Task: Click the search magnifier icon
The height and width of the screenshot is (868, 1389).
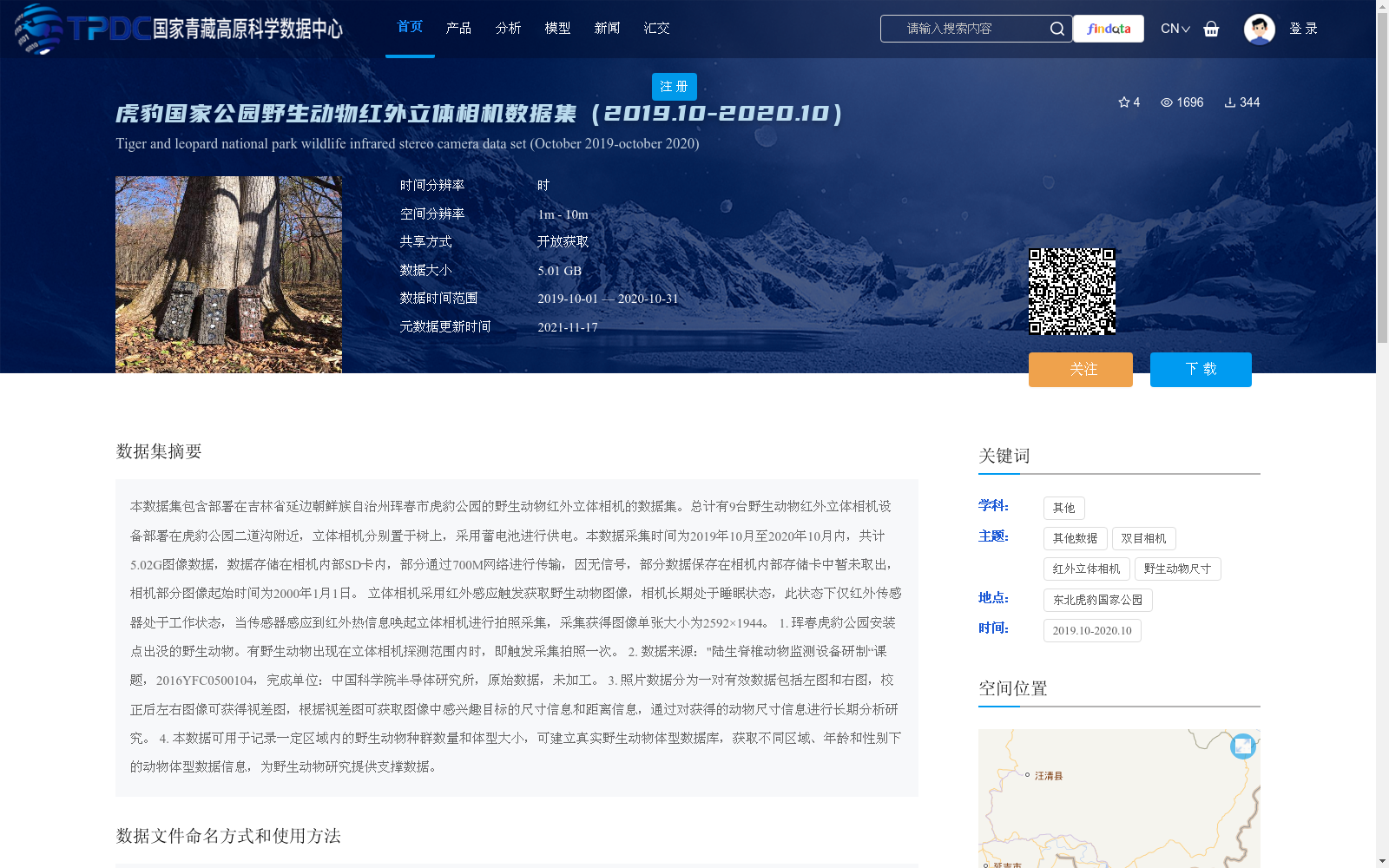Action: (1057, 29)
